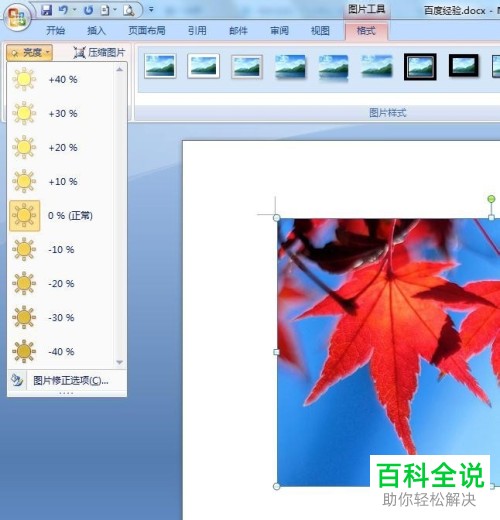Click the Redo repeat icon
Image resolution: width=500 pixels, height=520 pixels.
pos(88,10)
